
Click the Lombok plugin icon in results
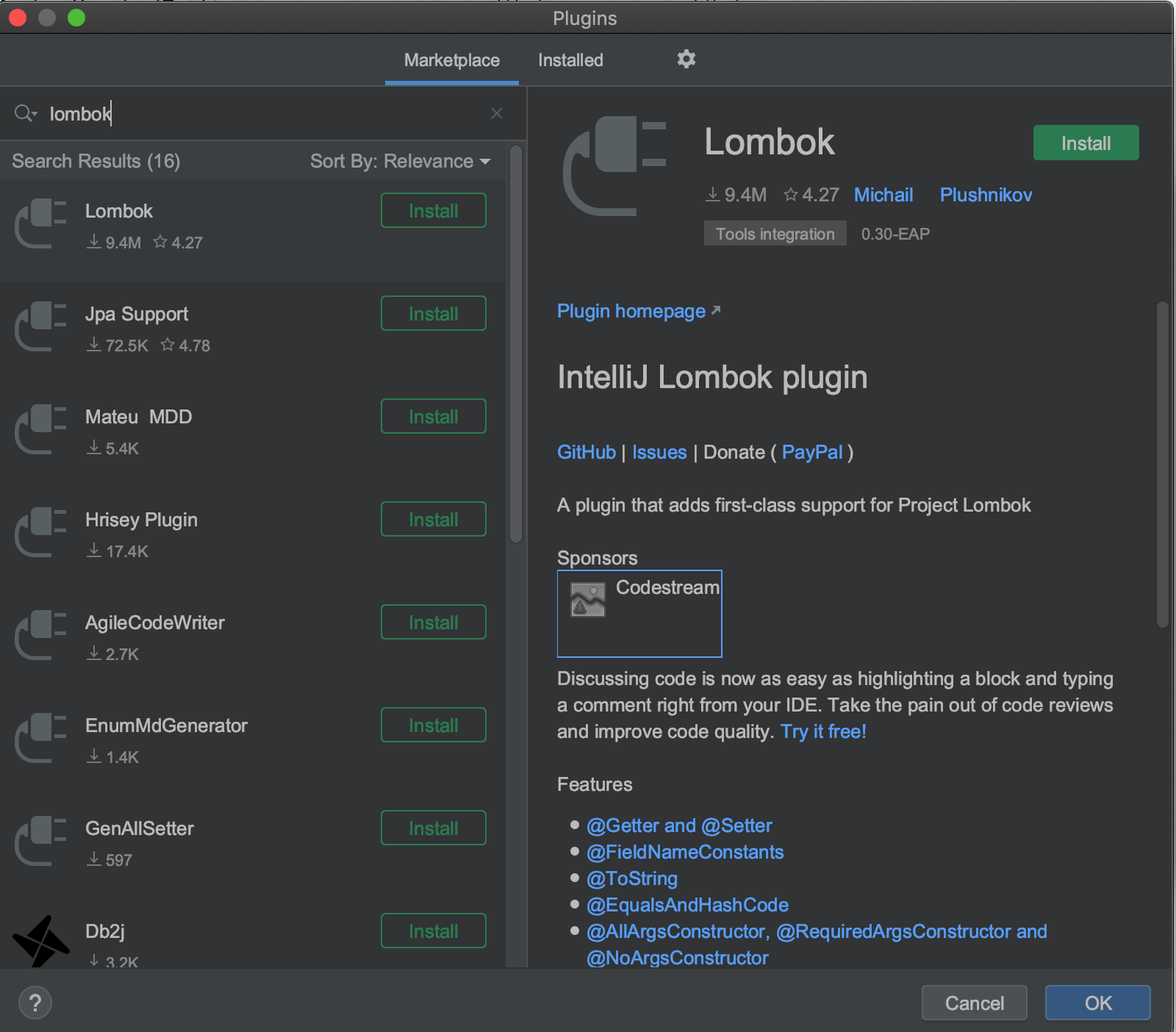pos(41,224)
